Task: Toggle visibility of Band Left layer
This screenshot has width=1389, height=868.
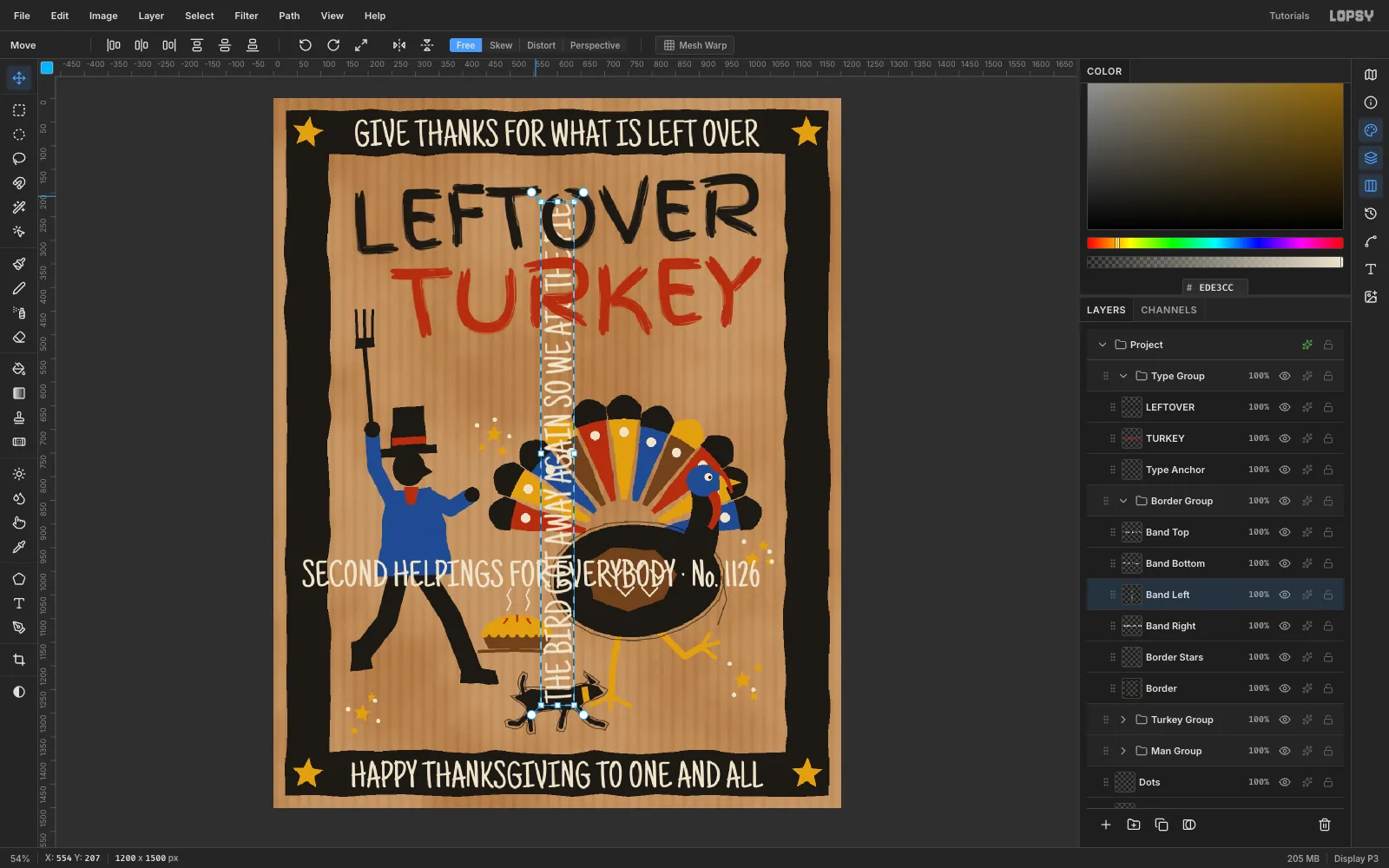Action: [1285, 595]
